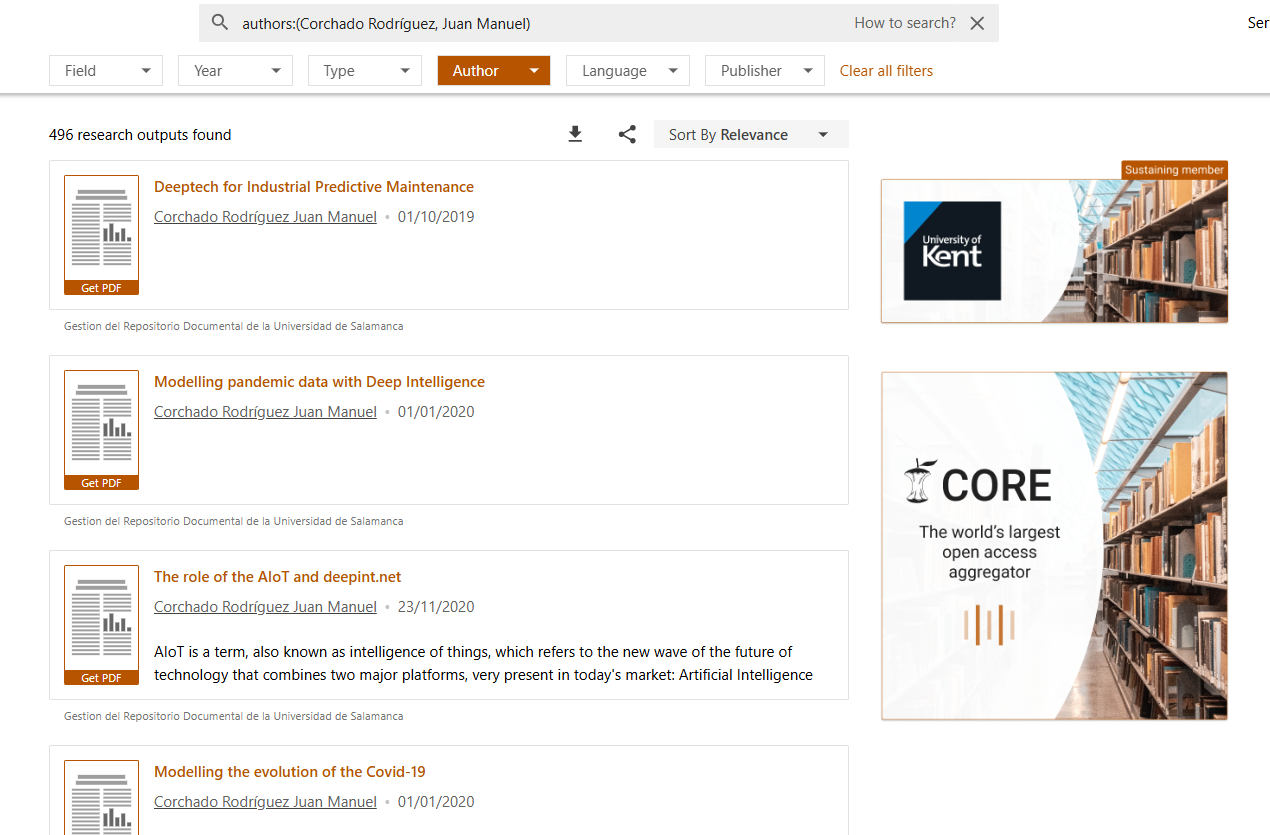Open the Sort By Relevance dropdown
The image size is (1270, 835).
(751, 134)
